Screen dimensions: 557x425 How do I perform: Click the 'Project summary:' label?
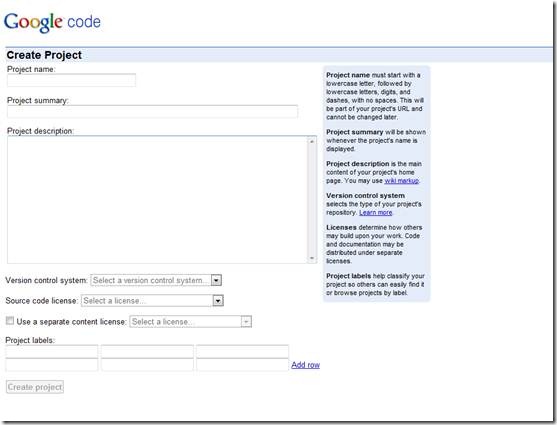click(38, 101)
